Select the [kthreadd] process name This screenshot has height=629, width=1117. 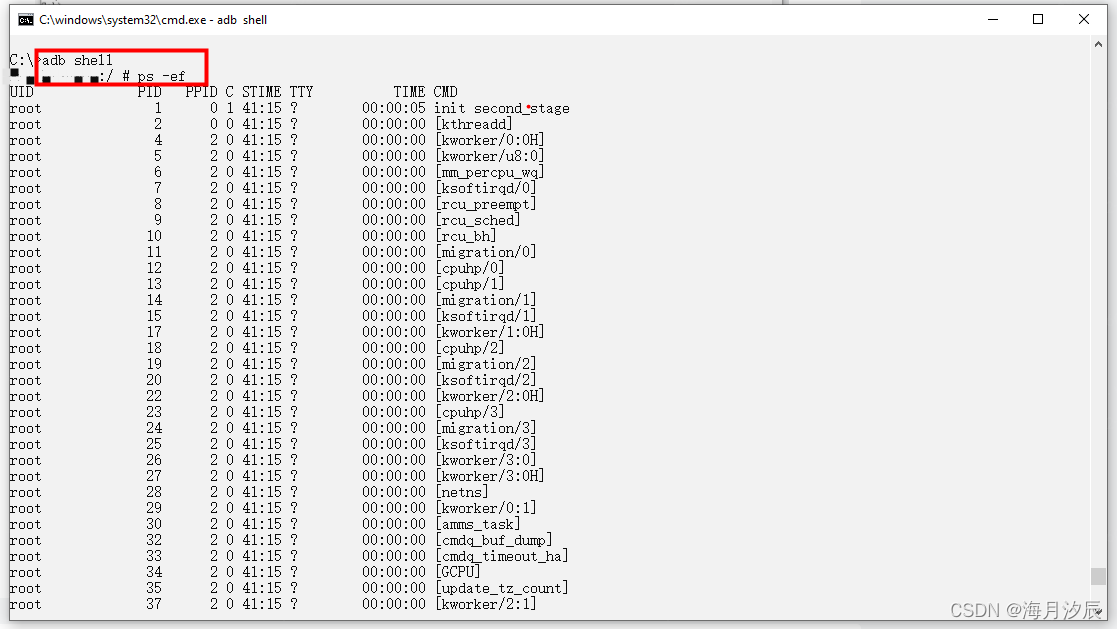[x=473, y=123]
